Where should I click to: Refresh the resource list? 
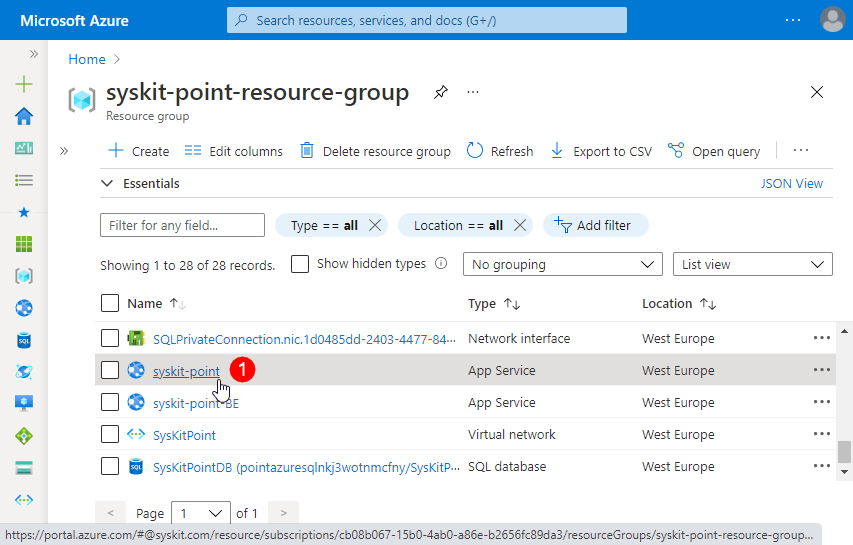pyautogui.click(x=500, y=151)
